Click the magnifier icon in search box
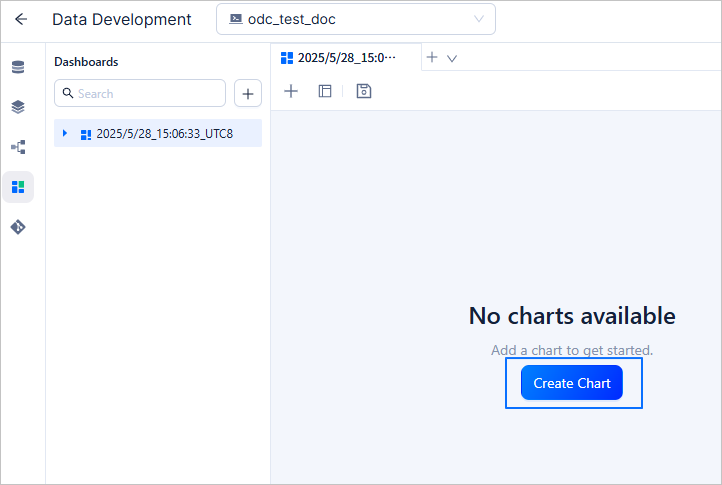 click(67, 93)
